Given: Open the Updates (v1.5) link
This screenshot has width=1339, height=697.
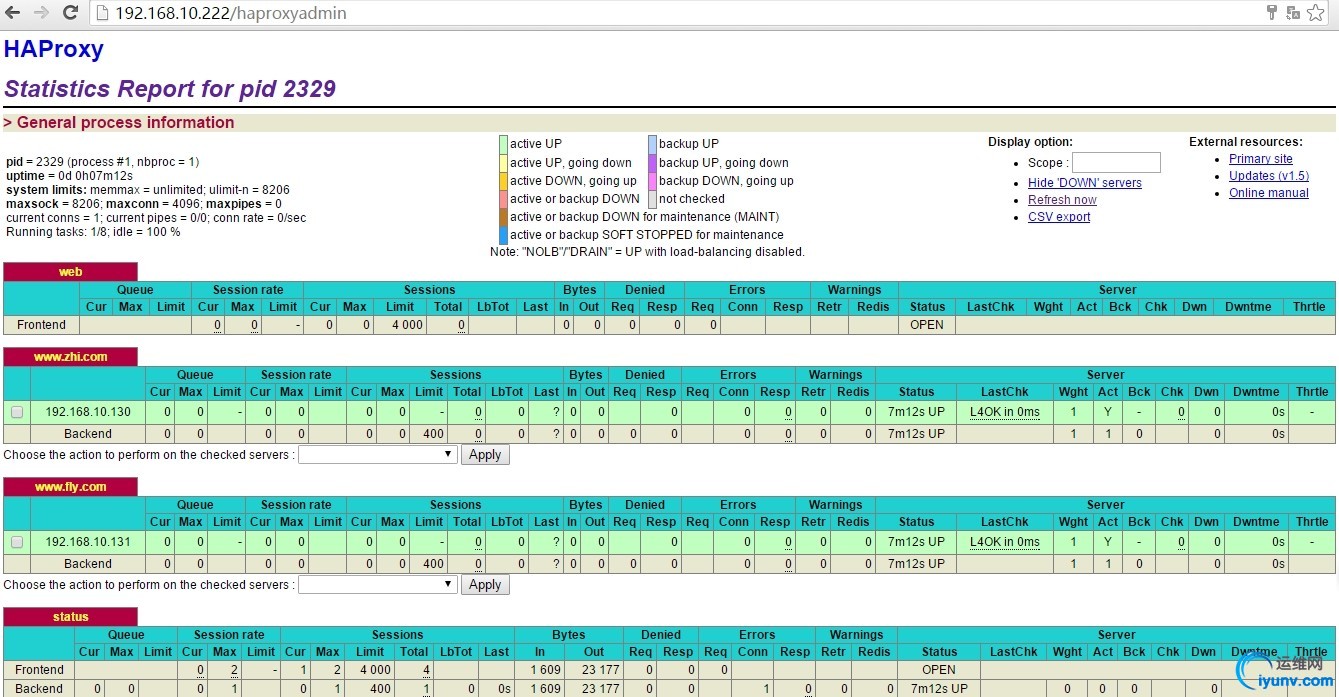Looking at the screenshot, I should (1268, 176).
